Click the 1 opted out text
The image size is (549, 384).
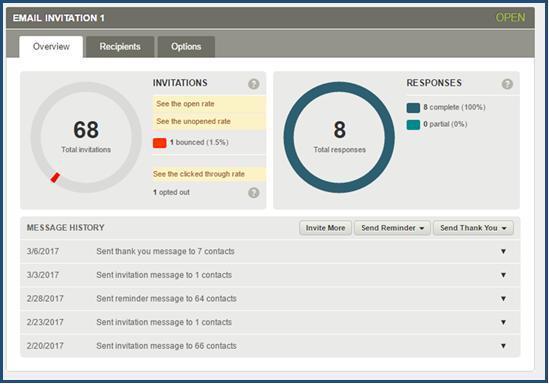[x=171, y=192]
